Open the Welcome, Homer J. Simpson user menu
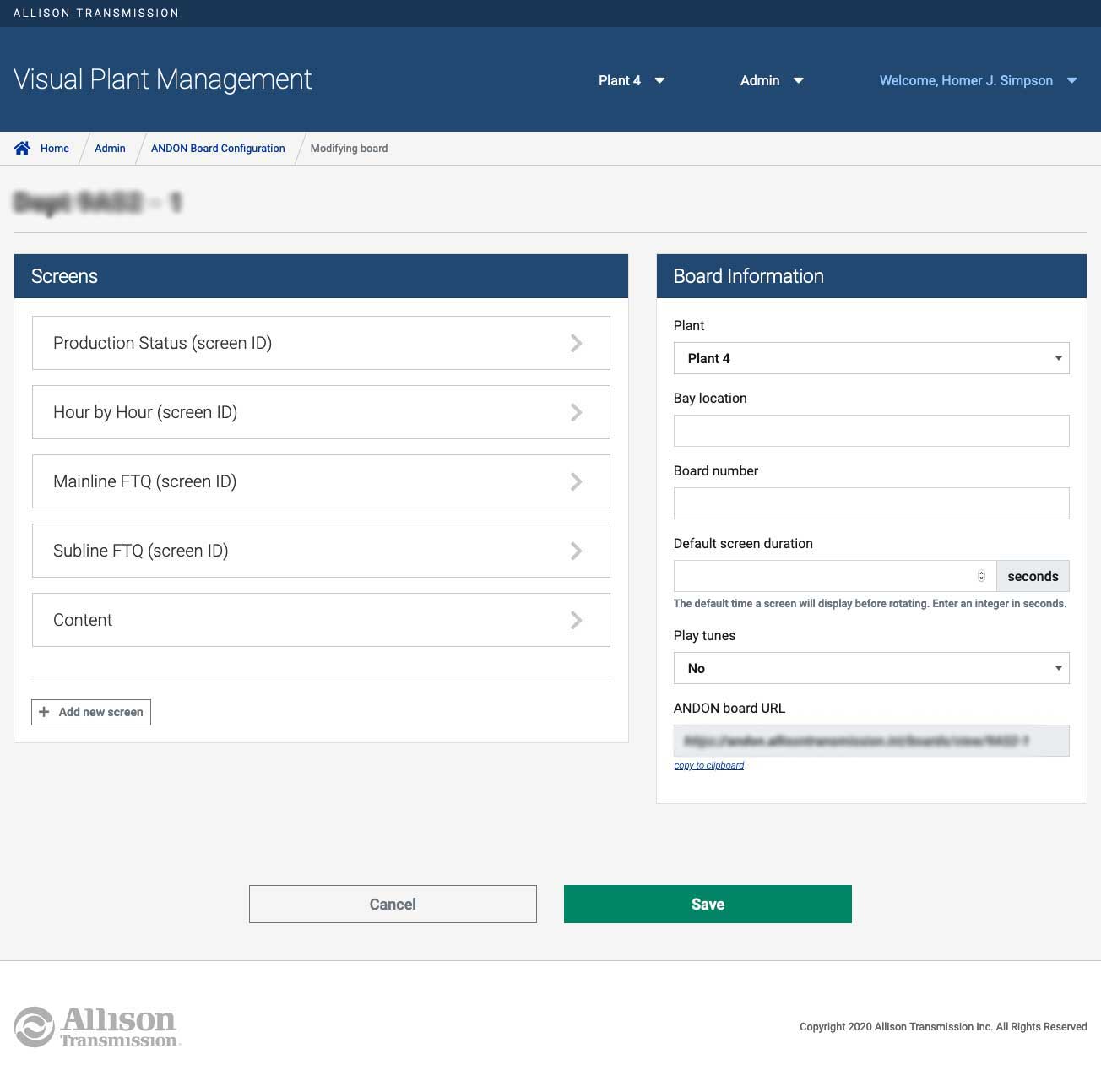Image resolution: width=1101 pixels, height=1092 pixels. pyautogui.click(x=978, y=80)
